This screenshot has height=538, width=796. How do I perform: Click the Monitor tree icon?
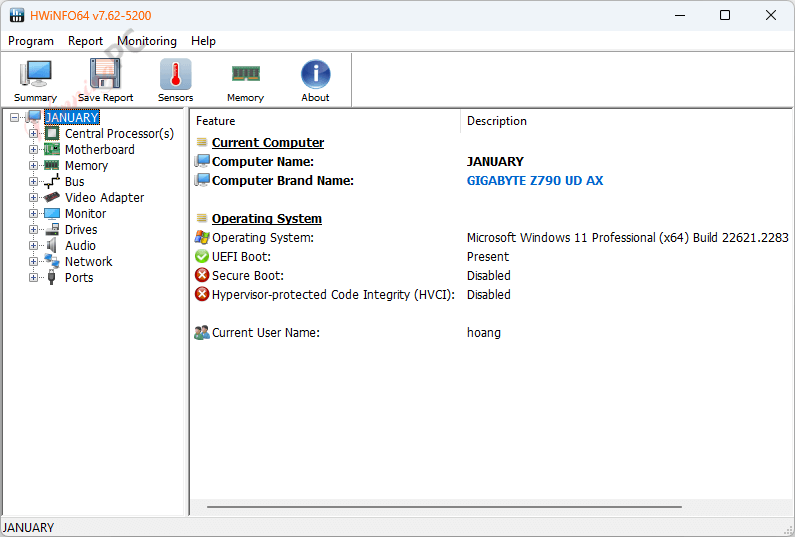pyautogui.click(x=52, y=214)
